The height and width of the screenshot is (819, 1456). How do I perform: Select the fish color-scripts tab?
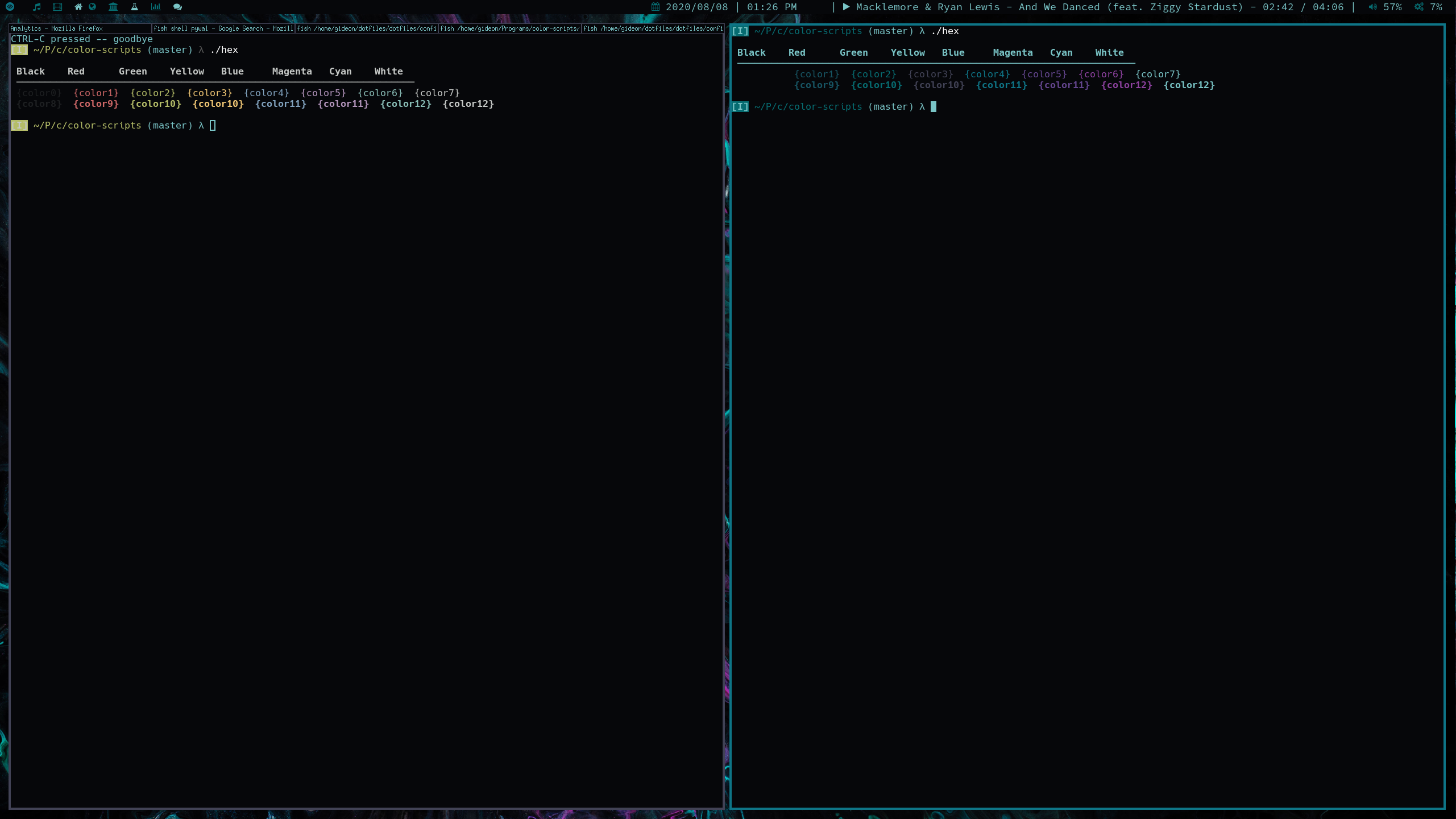pos(509,28)
